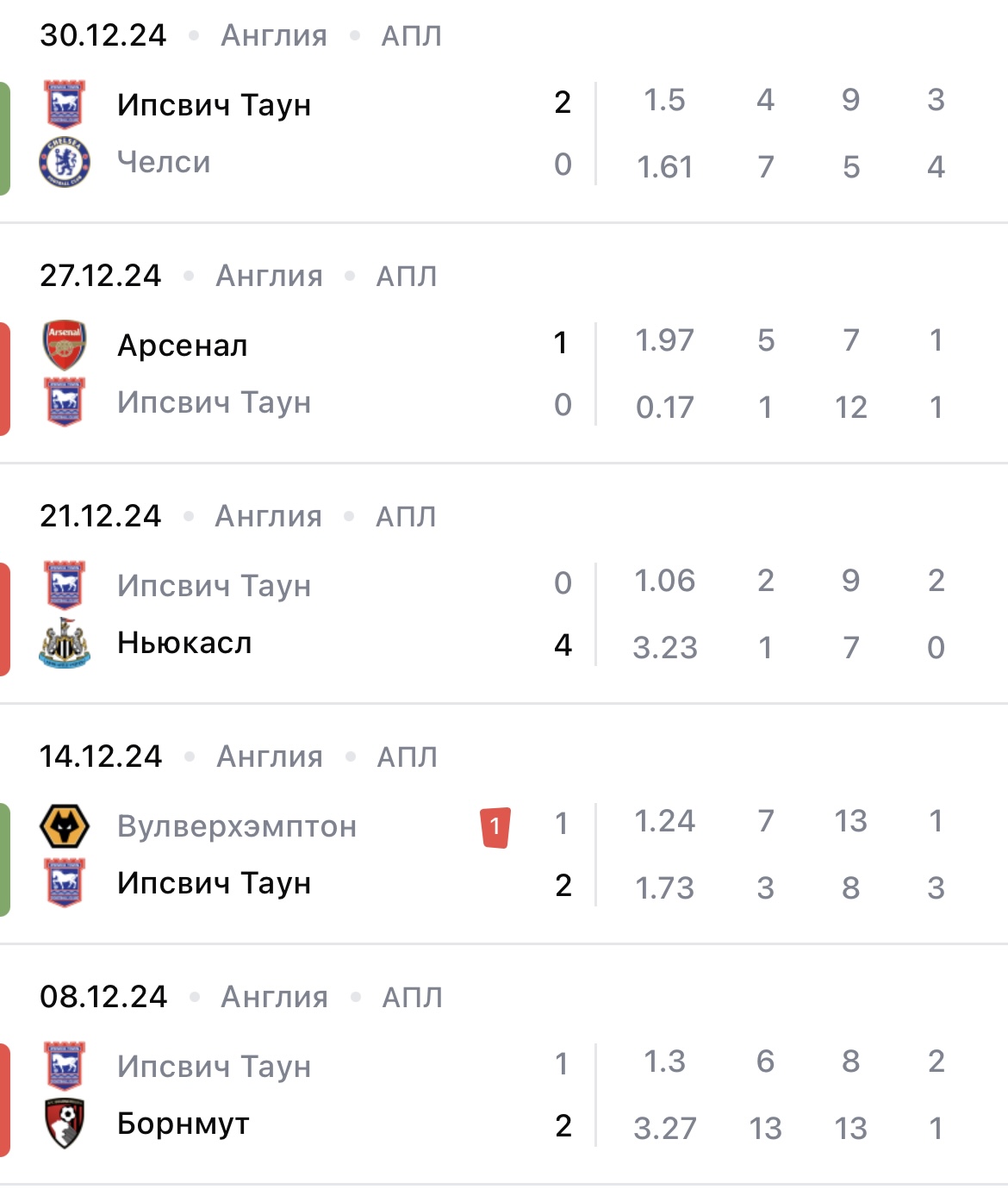Click the green win indicator for Wolverhampton match
Screen dimensions: 1008x1189
point(5,859)
